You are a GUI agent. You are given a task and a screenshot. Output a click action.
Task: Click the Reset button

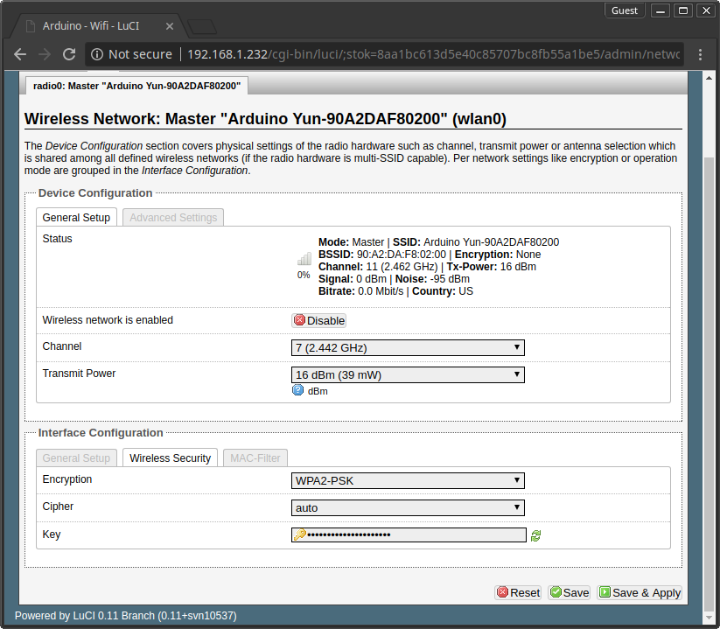[x=518, y=593]
